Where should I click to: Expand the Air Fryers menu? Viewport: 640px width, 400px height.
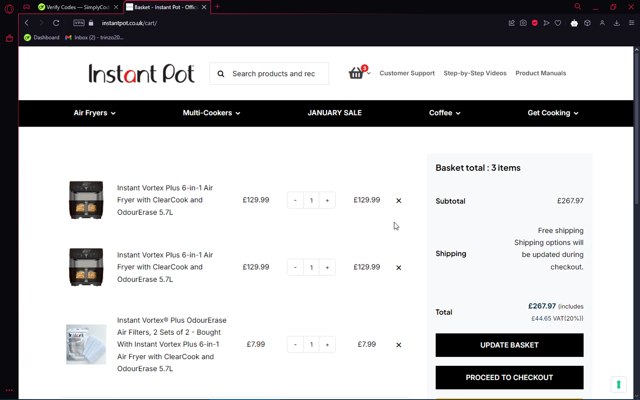point(95,113)
